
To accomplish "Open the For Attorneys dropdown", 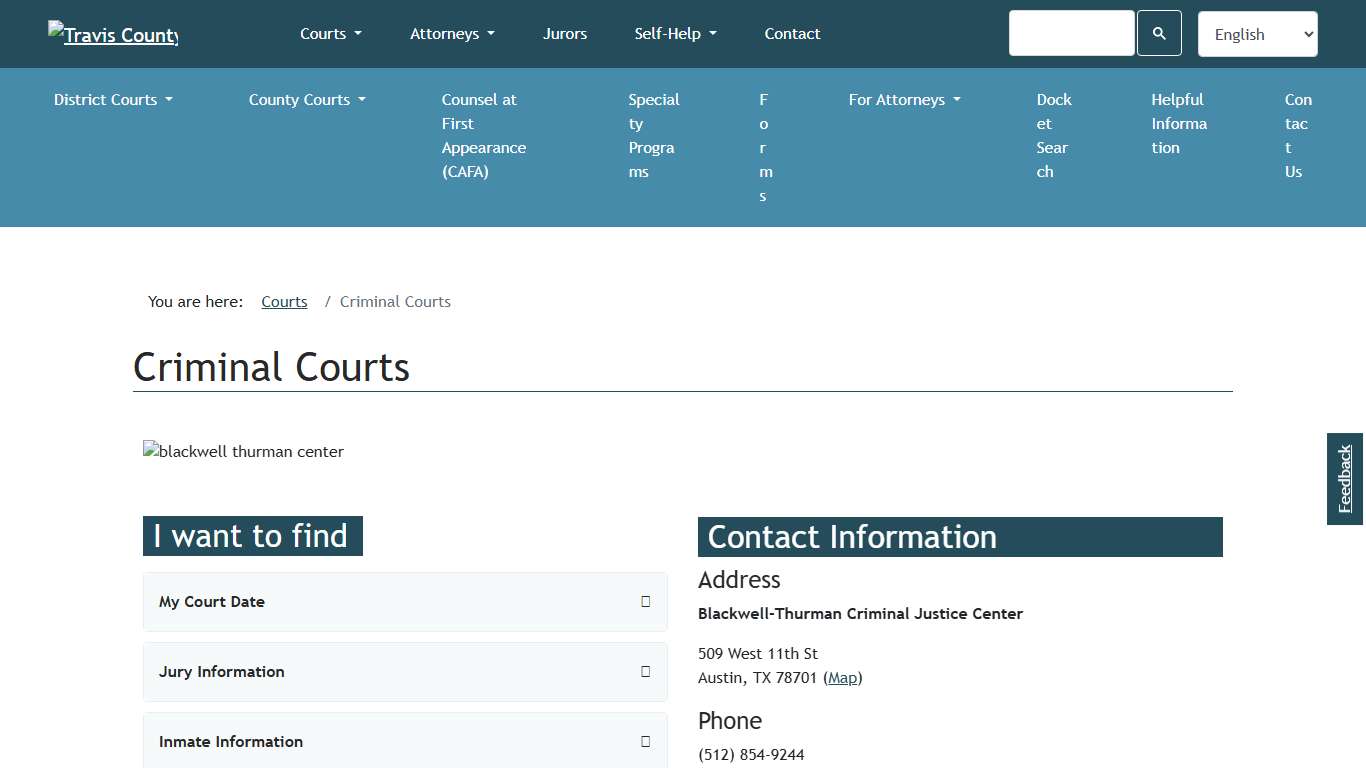I will point(903,99).
